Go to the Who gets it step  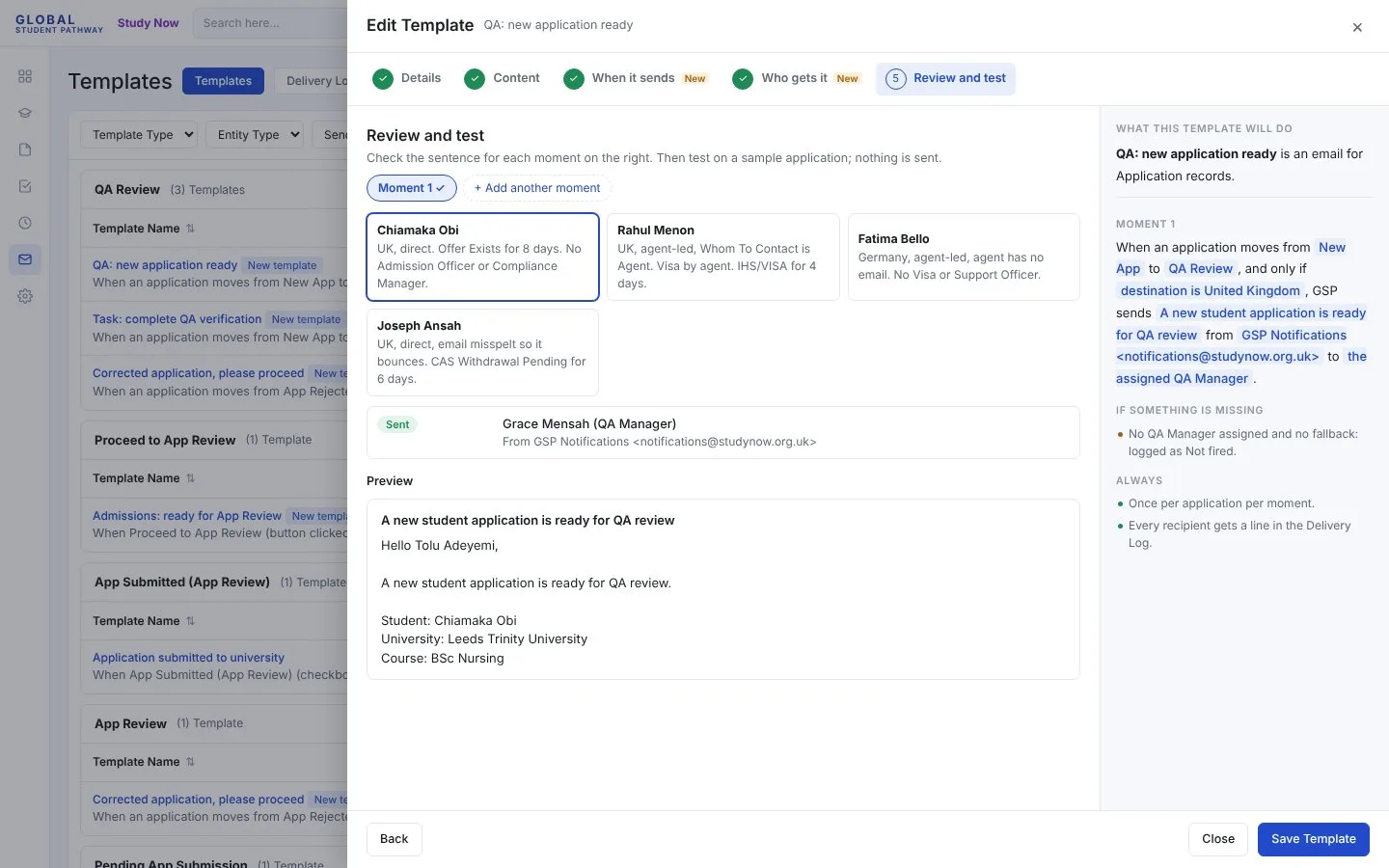[797, 78]
